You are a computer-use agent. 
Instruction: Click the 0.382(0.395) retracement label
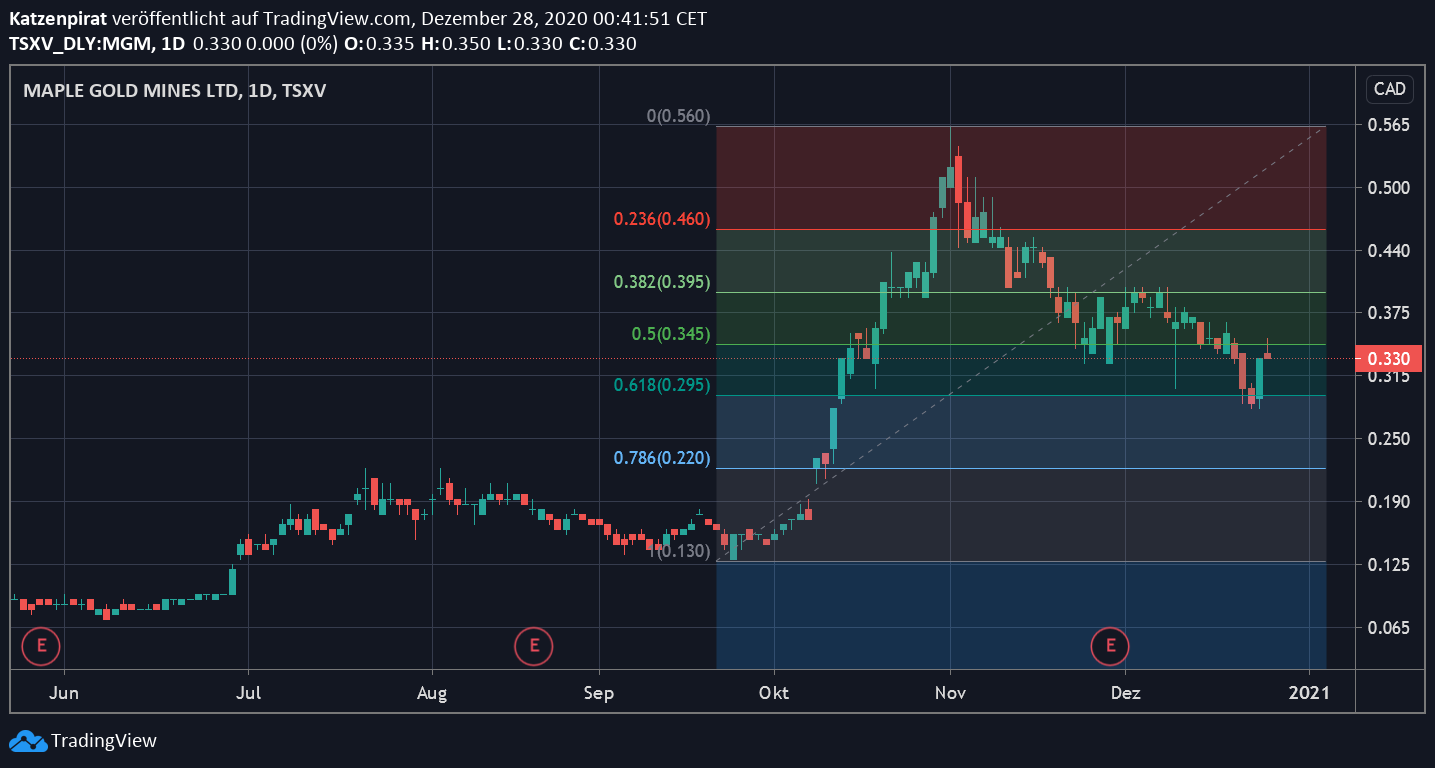(662, 282)
